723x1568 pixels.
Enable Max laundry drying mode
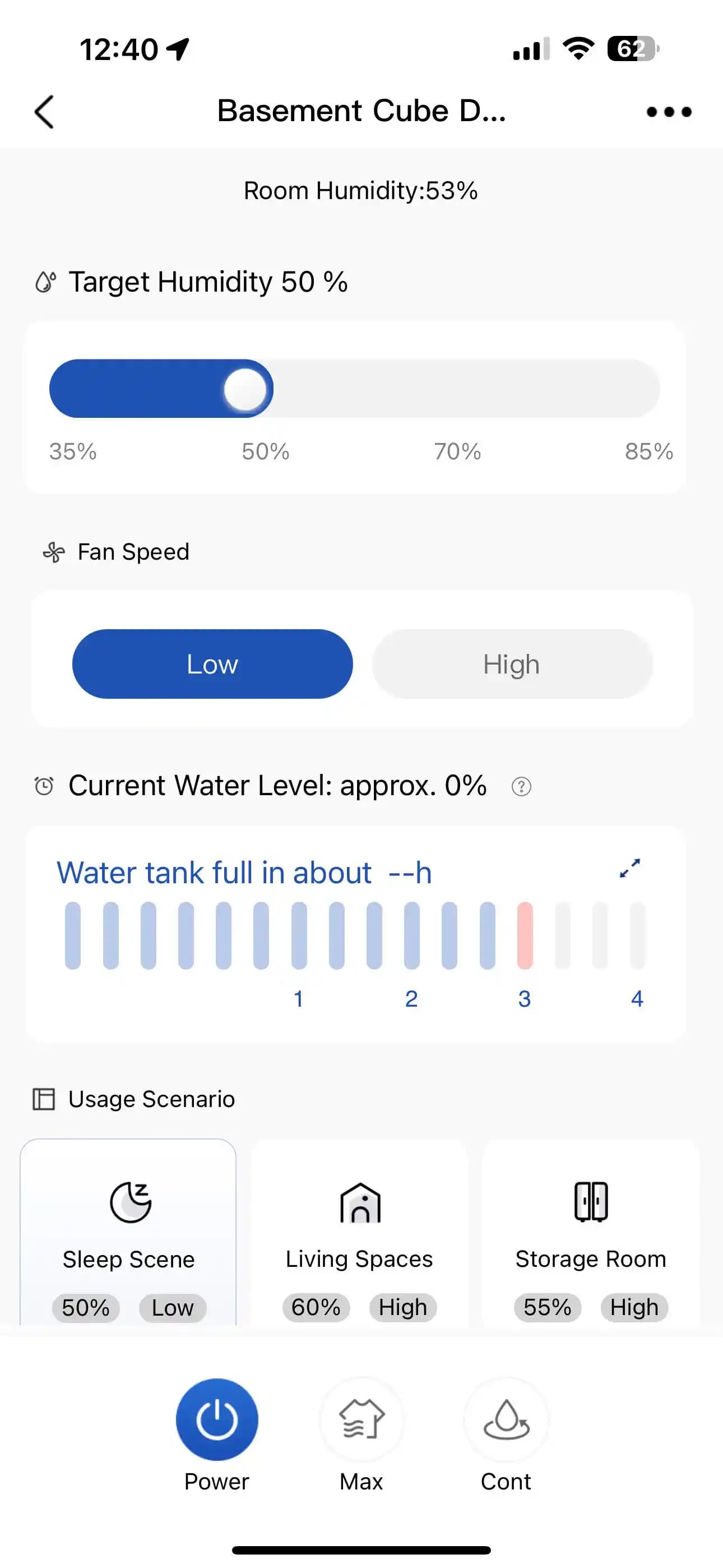click(x=361, y=1419)
